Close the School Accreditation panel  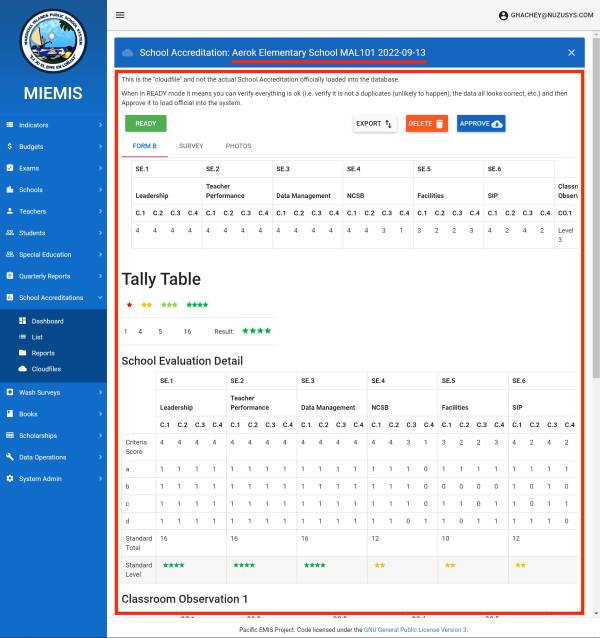click(571, 52)
